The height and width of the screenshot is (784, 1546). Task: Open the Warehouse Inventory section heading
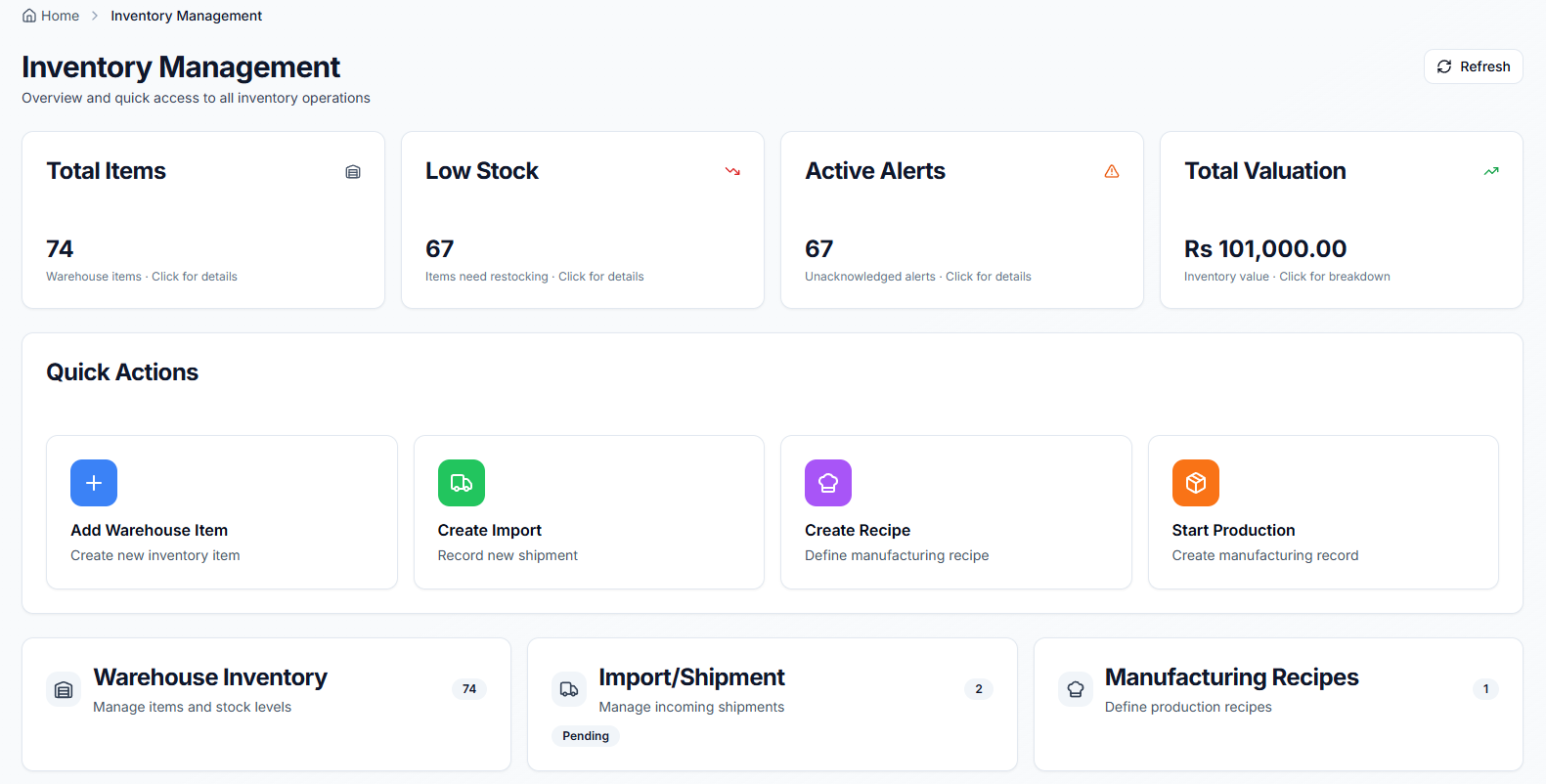point(210,677)
